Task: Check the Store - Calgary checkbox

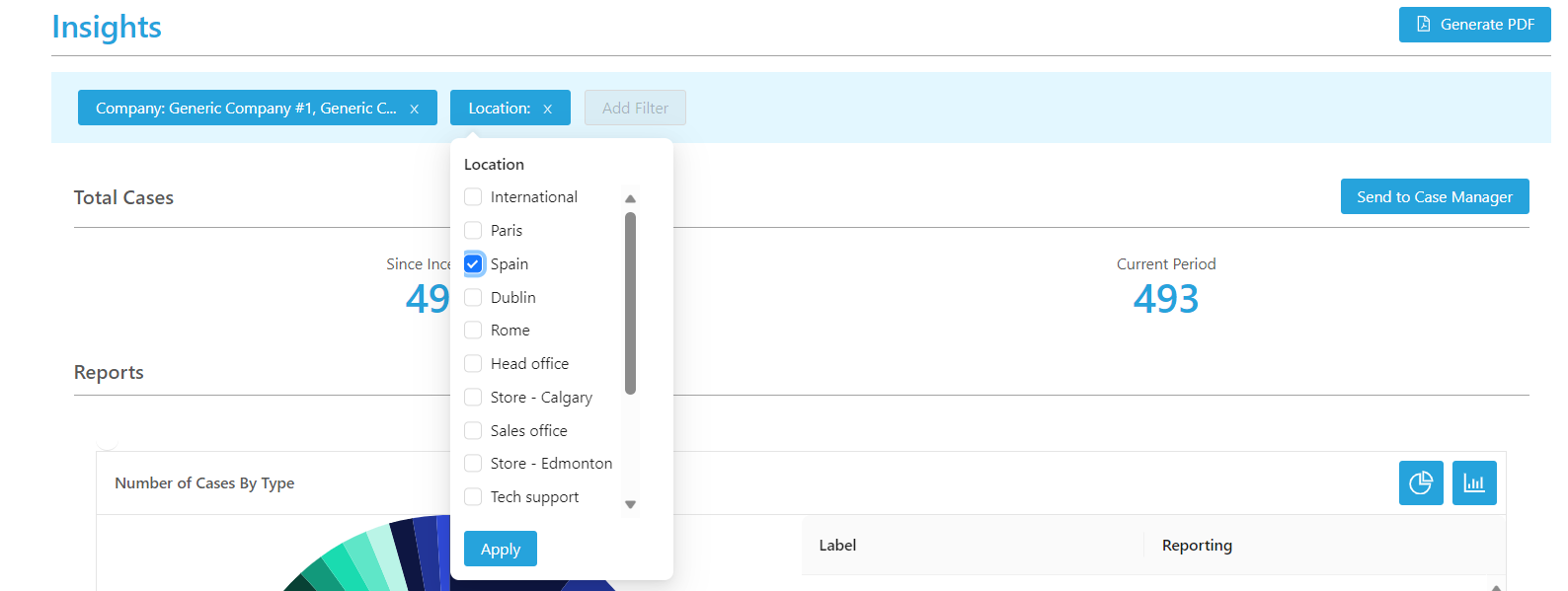Action: (473, 398)
